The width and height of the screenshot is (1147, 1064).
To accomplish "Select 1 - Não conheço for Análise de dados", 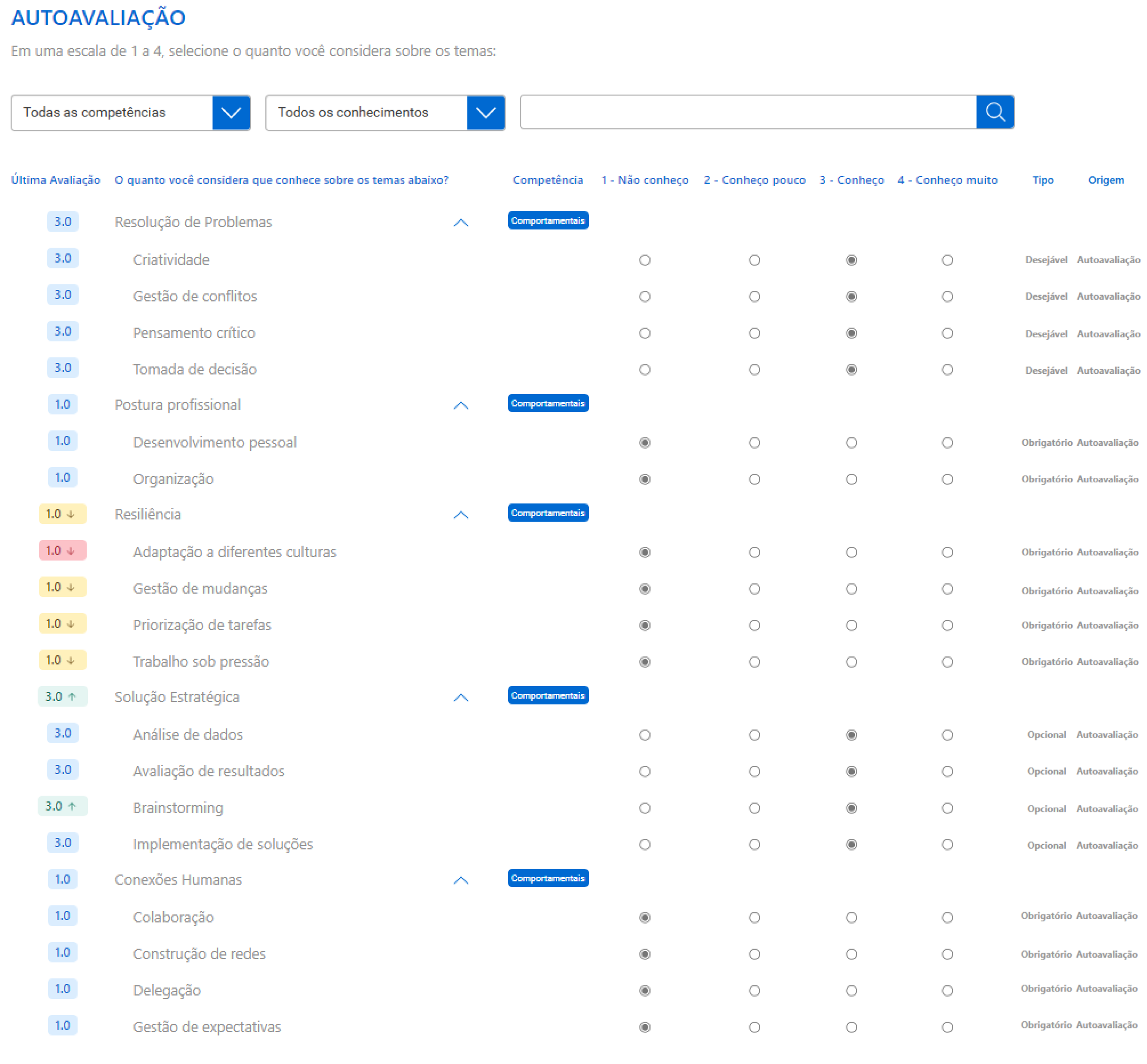I will tap(645, 735).
